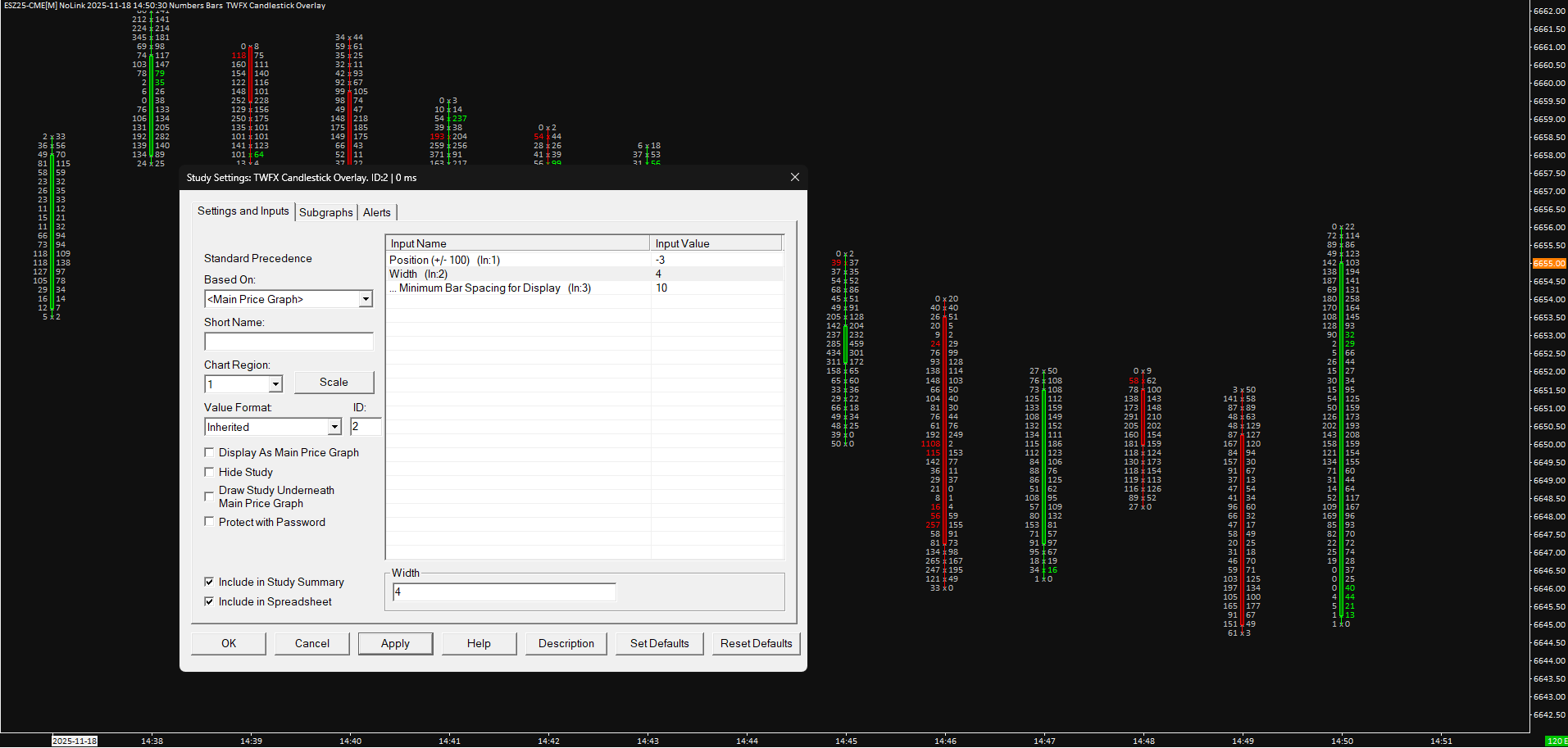This screenshot has width=1568, height=748.
Task: Open the Value Format dropdown
Action: click(x=334, y=427)
